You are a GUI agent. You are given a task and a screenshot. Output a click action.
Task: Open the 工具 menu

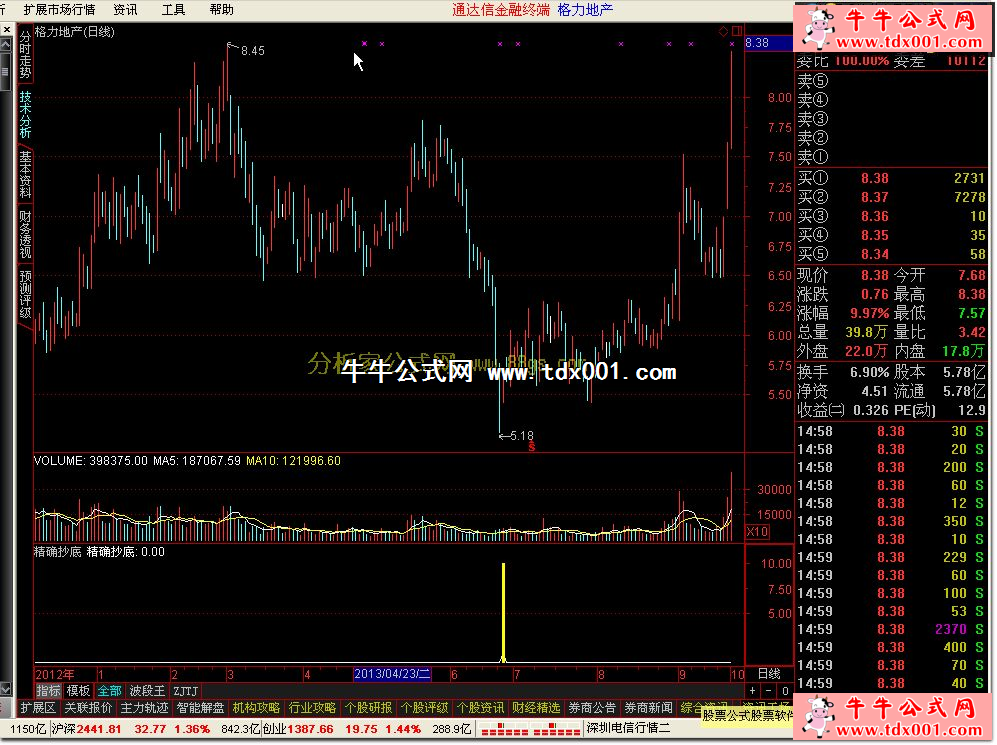click(173, 10)
